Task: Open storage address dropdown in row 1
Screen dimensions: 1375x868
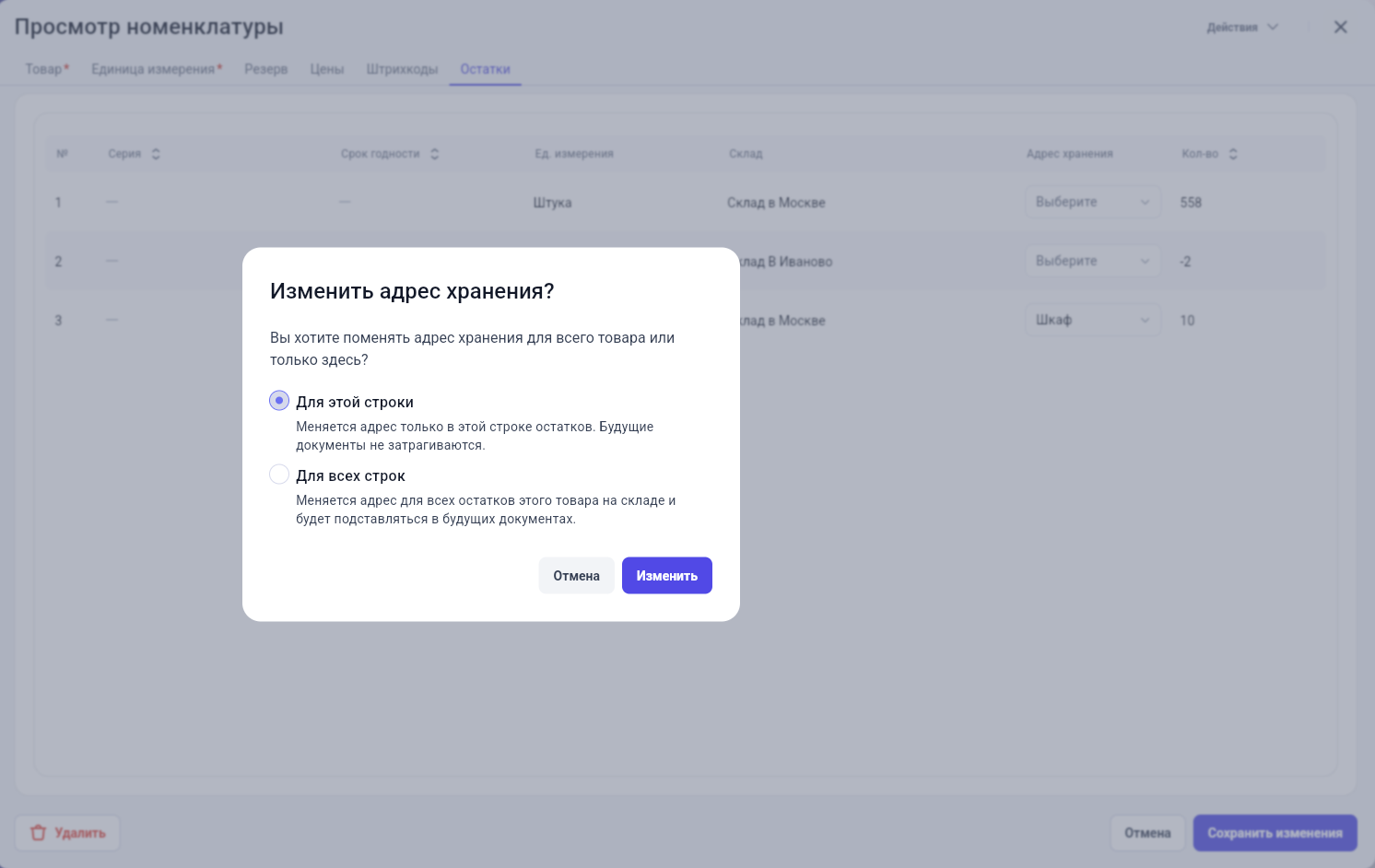Action: point(1093,203)
